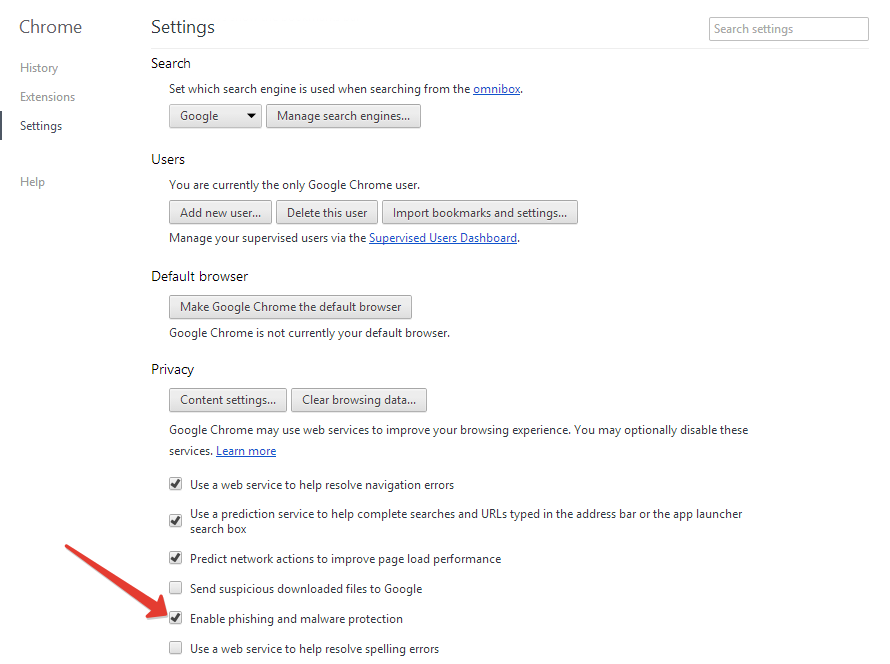Follow the Learn more privacy link

[x=246, y=451]
